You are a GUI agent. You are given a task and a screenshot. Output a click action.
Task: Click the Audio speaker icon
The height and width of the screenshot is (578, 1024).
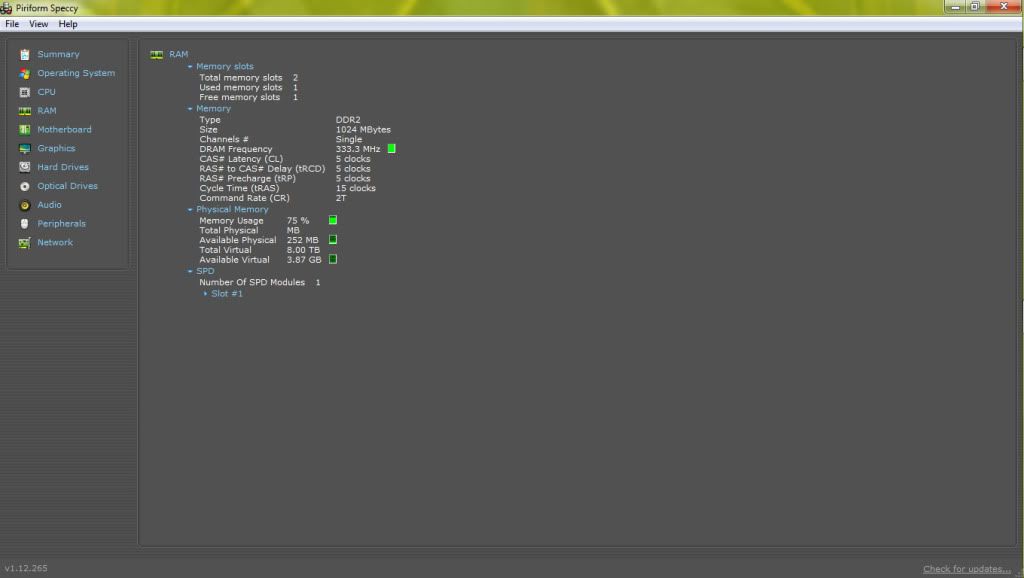click(x=25, y=205)
